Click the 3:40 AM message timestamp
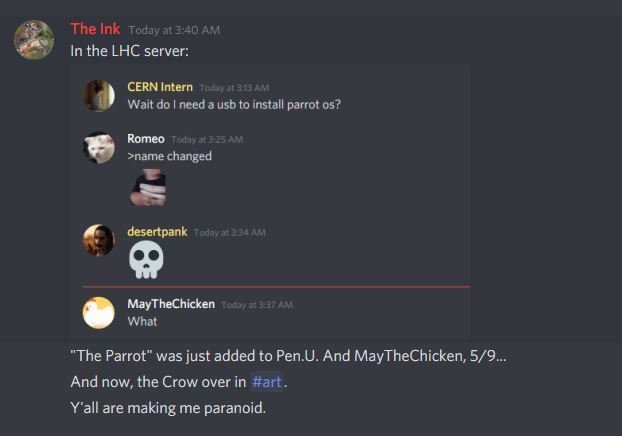This screenshot has height=436, width=622. point(174,30)
